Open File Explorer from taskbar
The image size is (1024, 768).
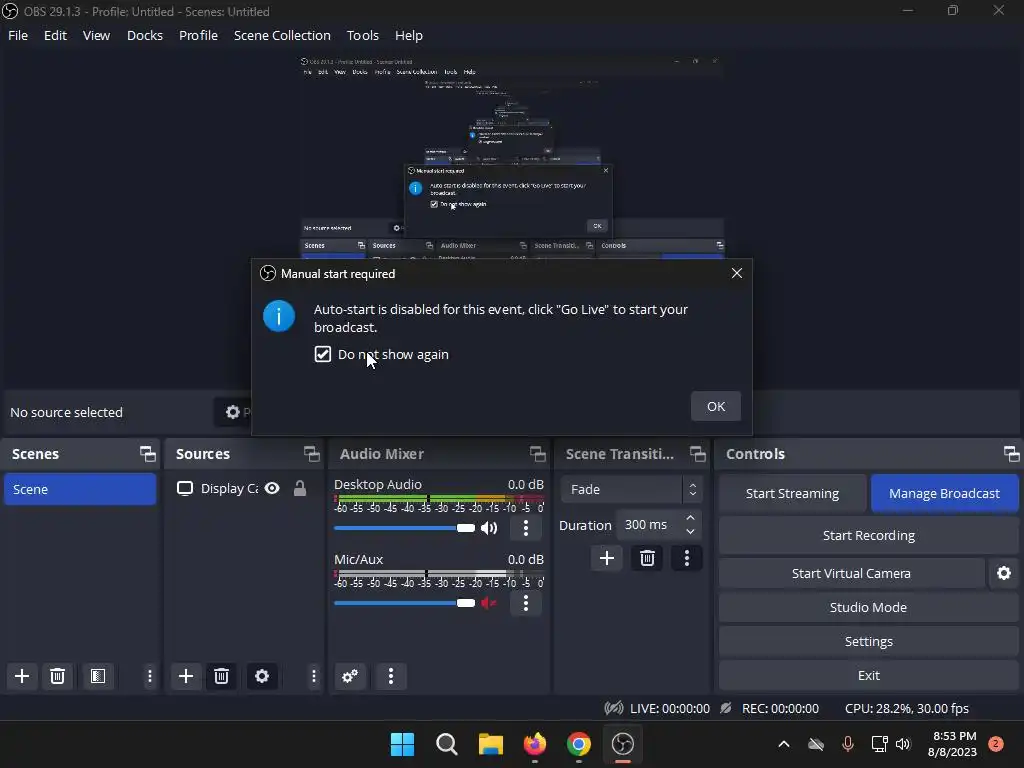click(490, 744)
